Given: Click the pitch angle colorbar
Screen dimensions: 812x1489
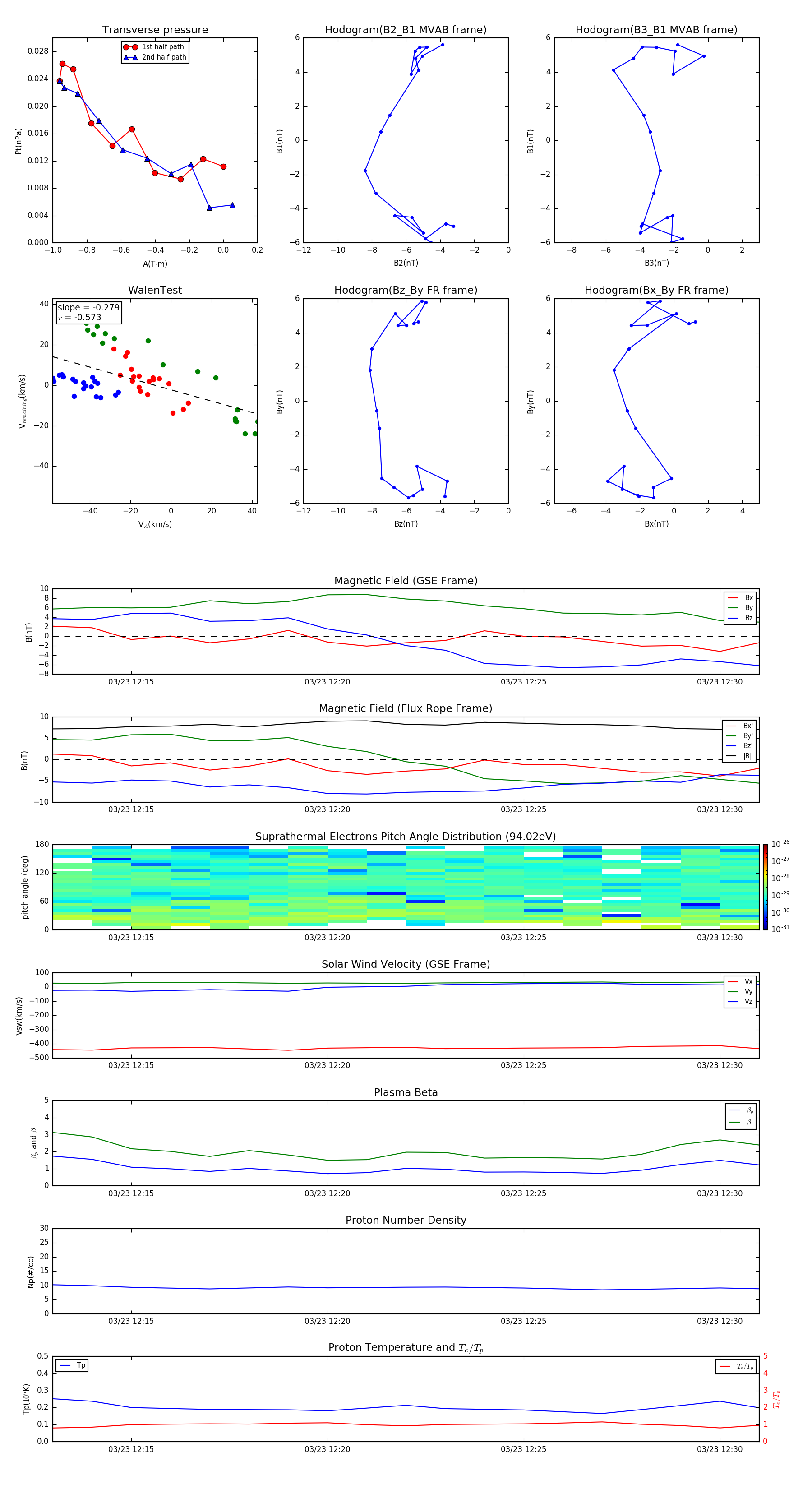Looking at the screenshot, I should click(765, 887).
